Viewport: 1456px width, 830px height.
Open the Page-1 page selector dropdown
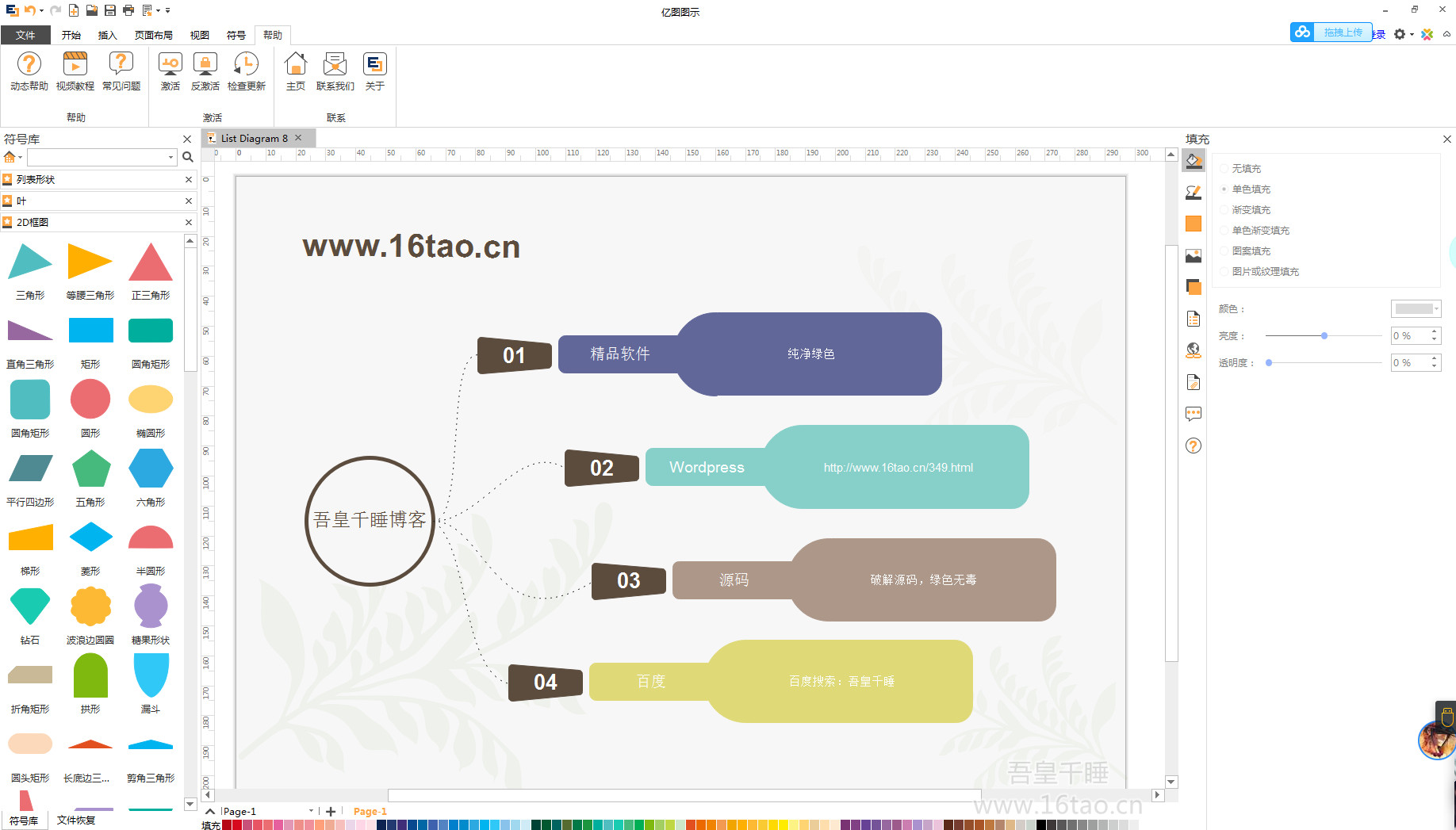tap(311, 811)
